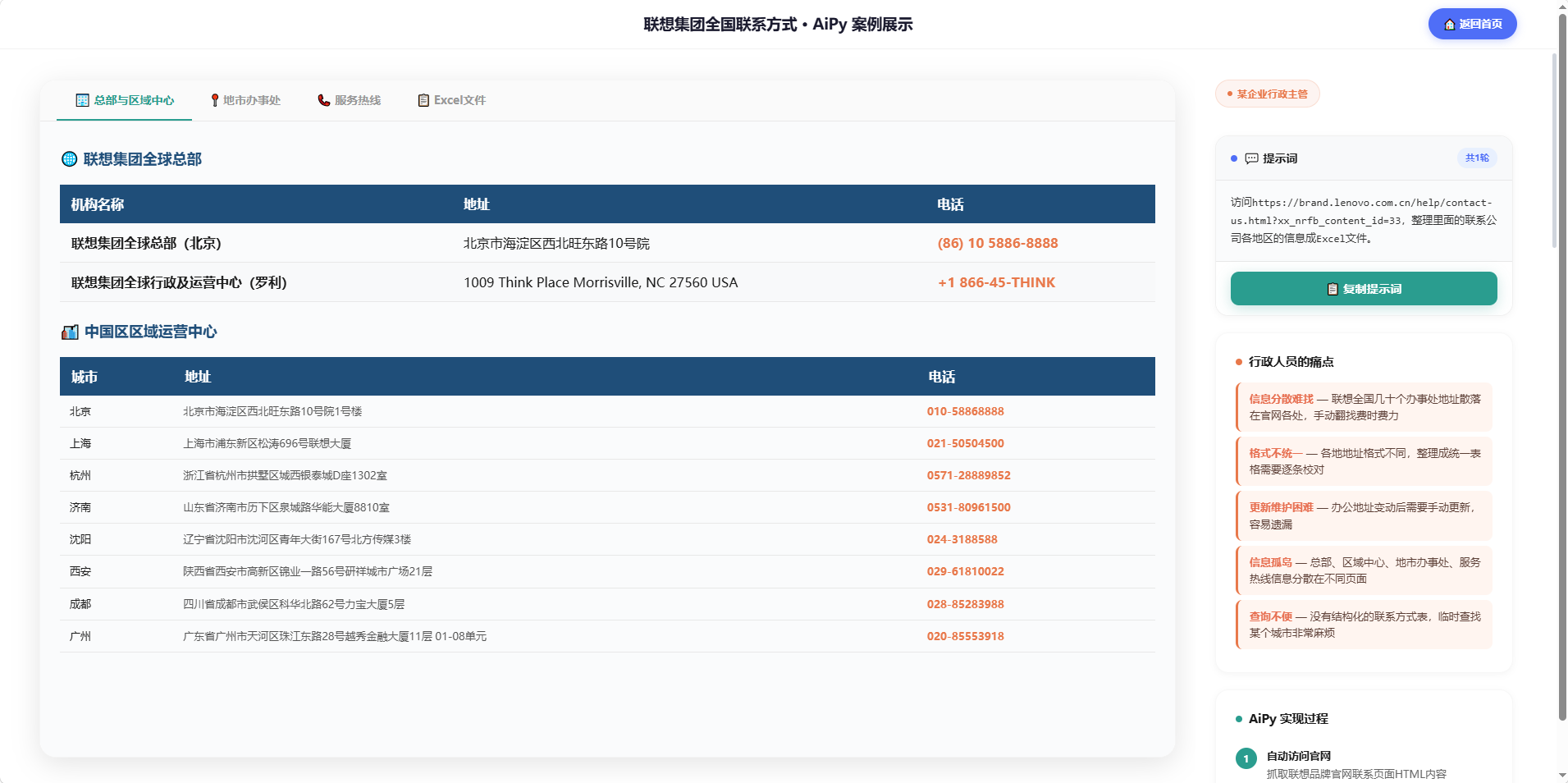Click the home icon in 返回首页 button
This screenshot has height=783, width=1568.
1450,25
